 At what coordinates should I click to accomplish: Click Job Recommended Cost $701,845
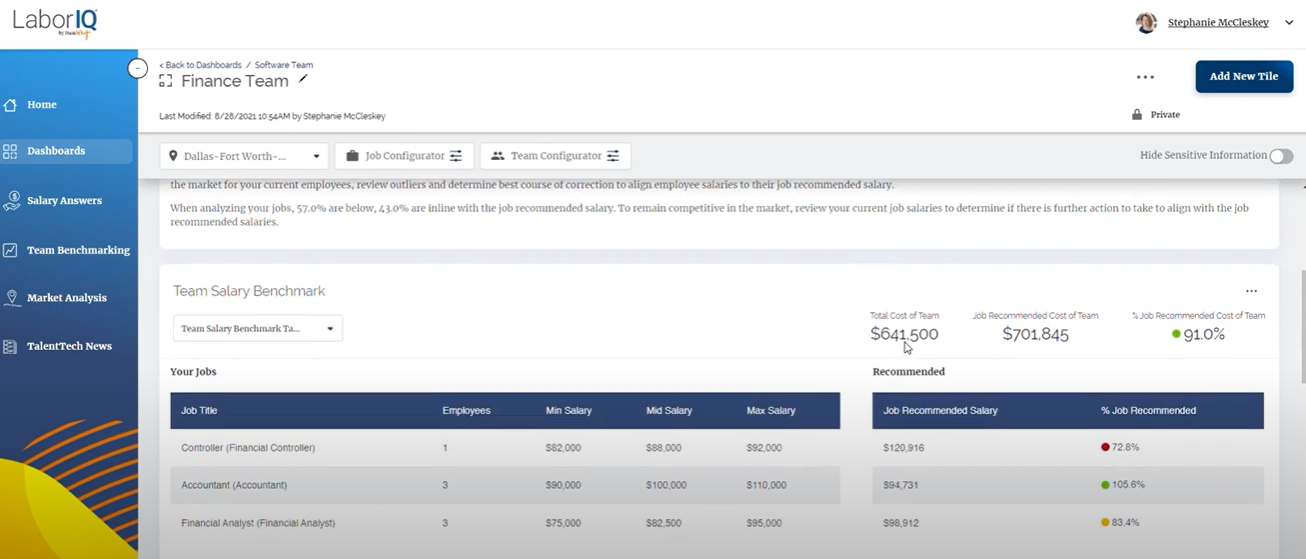1035,334
